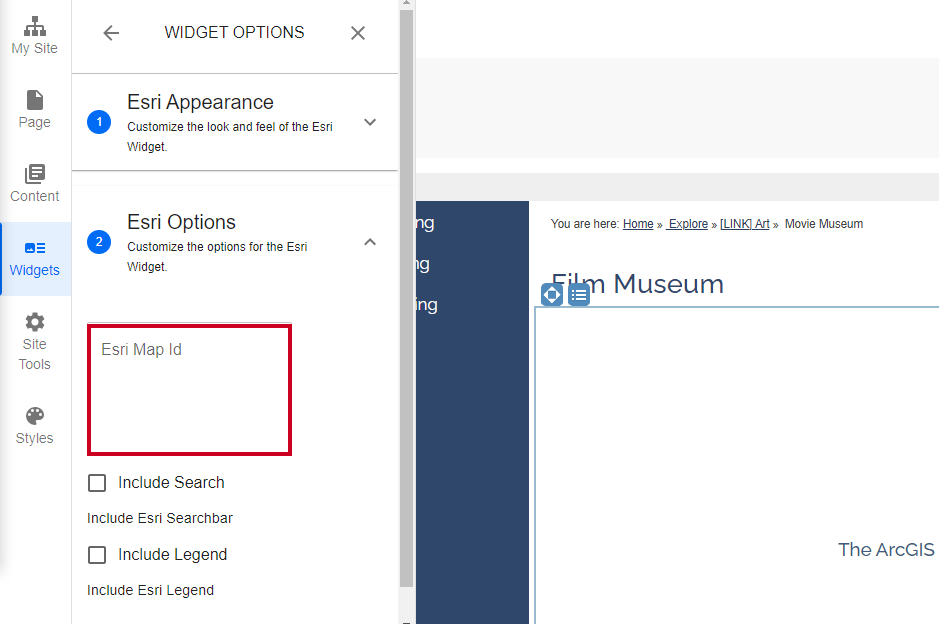Click the Movie Museum breadcrumb text

coord(824,224)
